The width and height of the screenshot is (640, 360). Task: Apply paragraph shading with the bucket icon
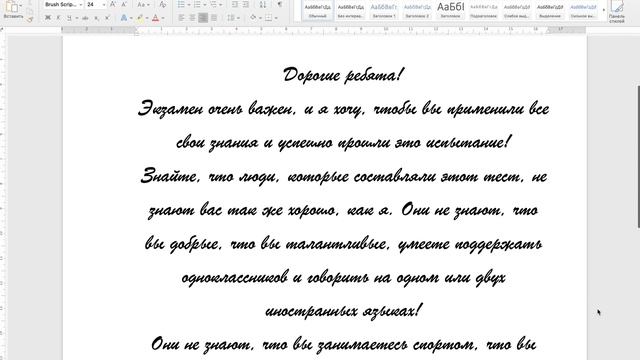(253, 18)
